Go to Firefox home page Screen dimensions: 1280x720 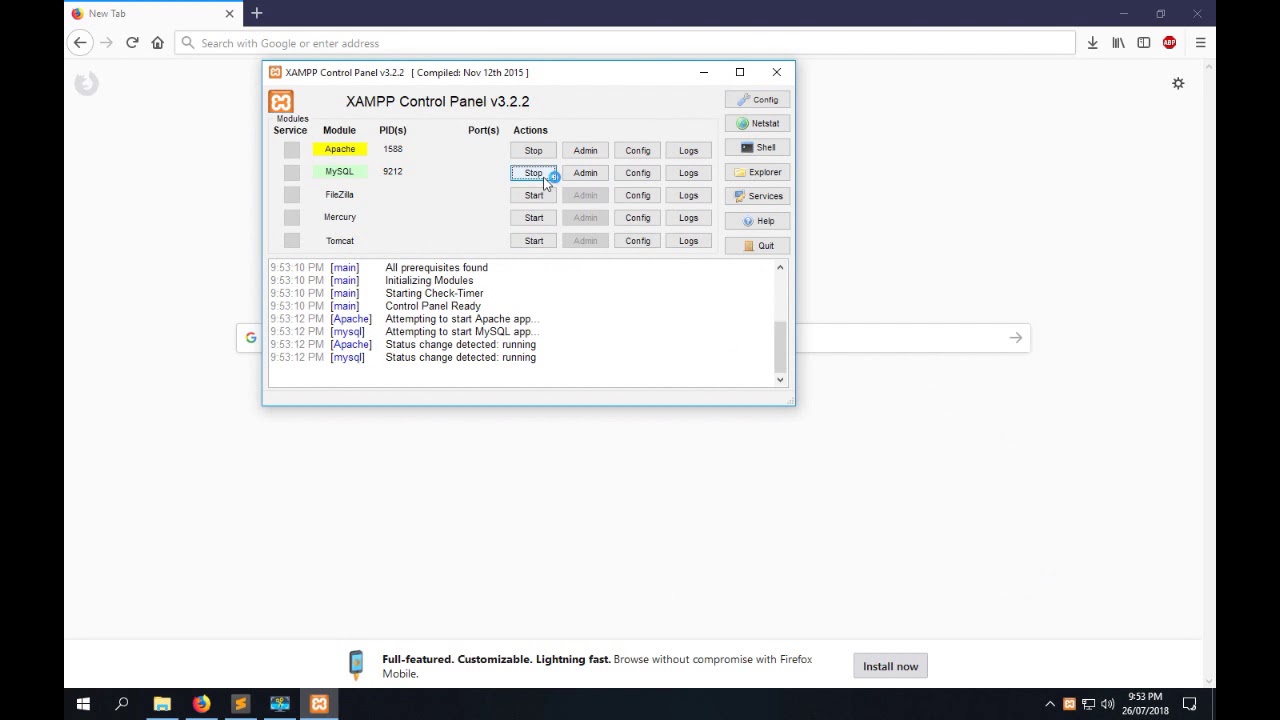tap(157, 43)
